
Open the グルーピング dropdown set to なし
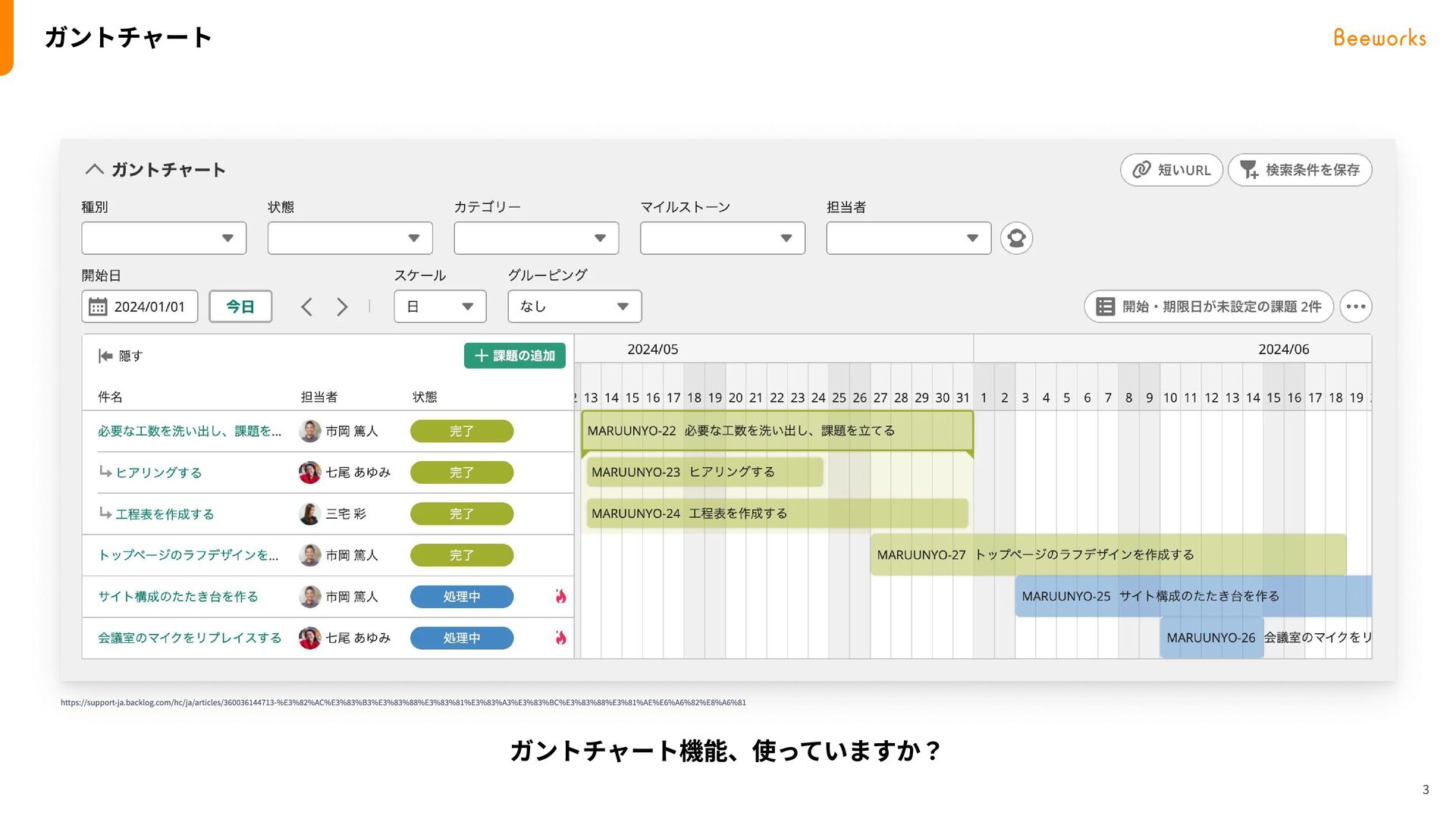(x=575, y=306)
